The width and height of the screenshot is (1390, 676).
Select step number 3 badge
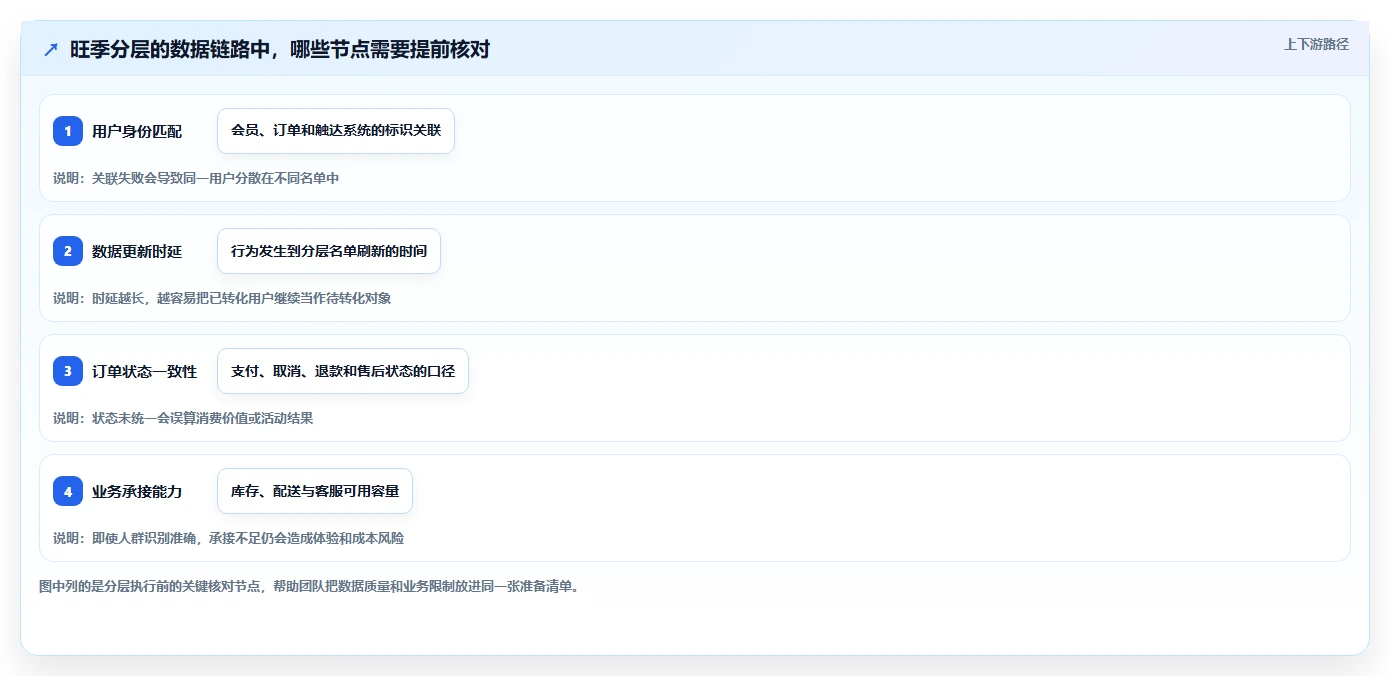pyautogui.click(x=68, y=371)
